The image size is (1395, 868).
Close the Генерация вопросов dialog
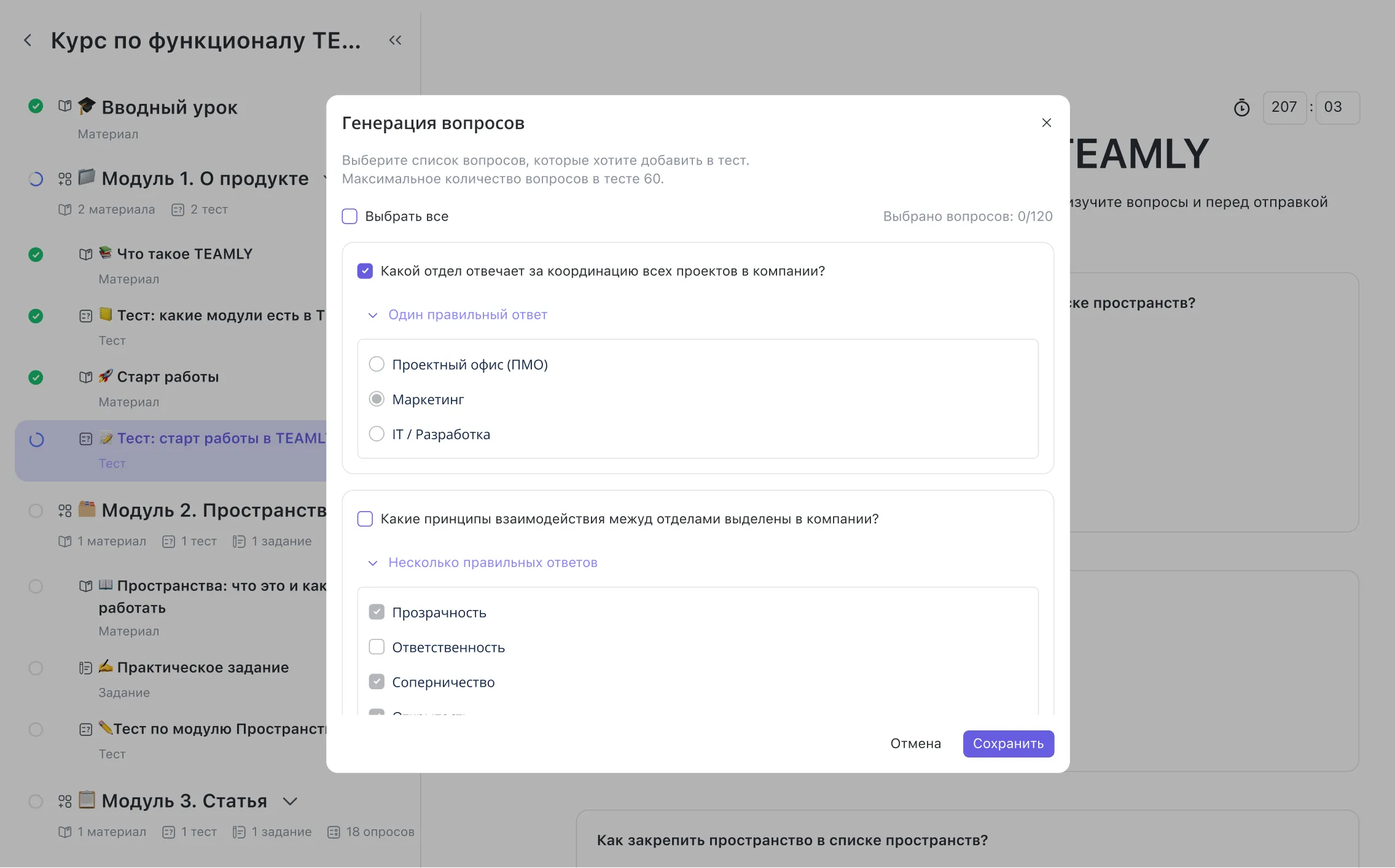[1046, 123]
